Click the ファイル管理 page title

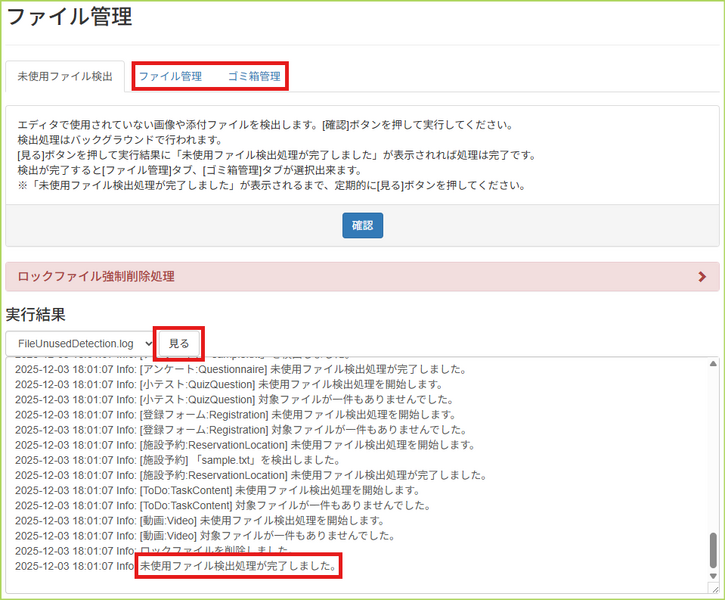(69, 17)
